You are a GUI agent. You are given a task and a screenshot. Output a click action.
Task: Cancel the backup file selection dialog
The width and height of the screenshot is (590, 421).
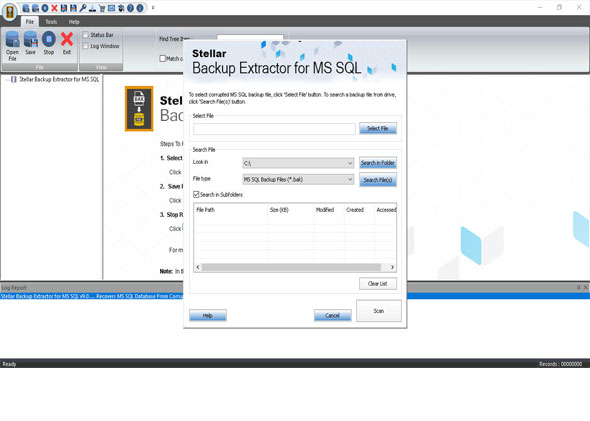click(x=333, y=315)
